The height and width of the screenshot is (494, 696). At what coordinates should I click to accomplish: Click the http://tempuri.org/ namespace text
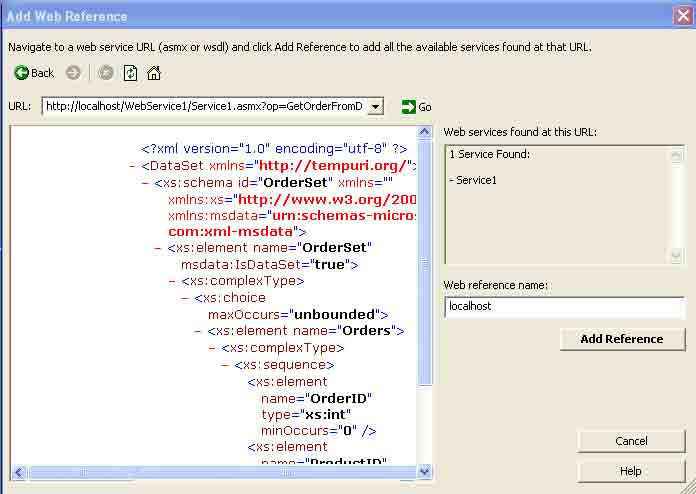point(333,166)
